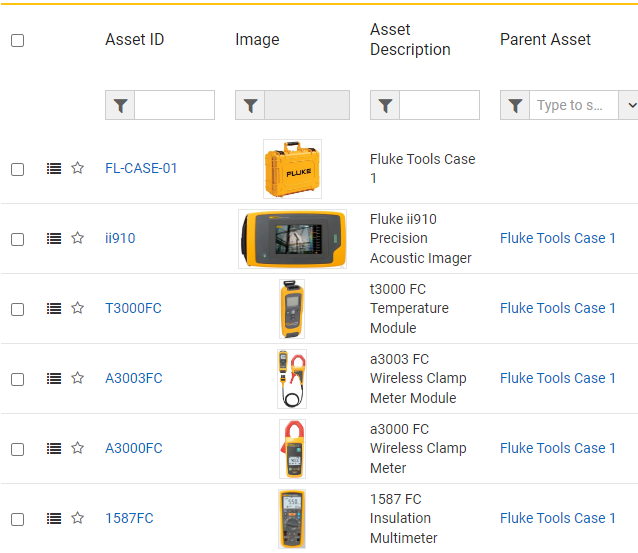
Task: Star the 1587FC asset as favorite
Action: click(77, 518)
